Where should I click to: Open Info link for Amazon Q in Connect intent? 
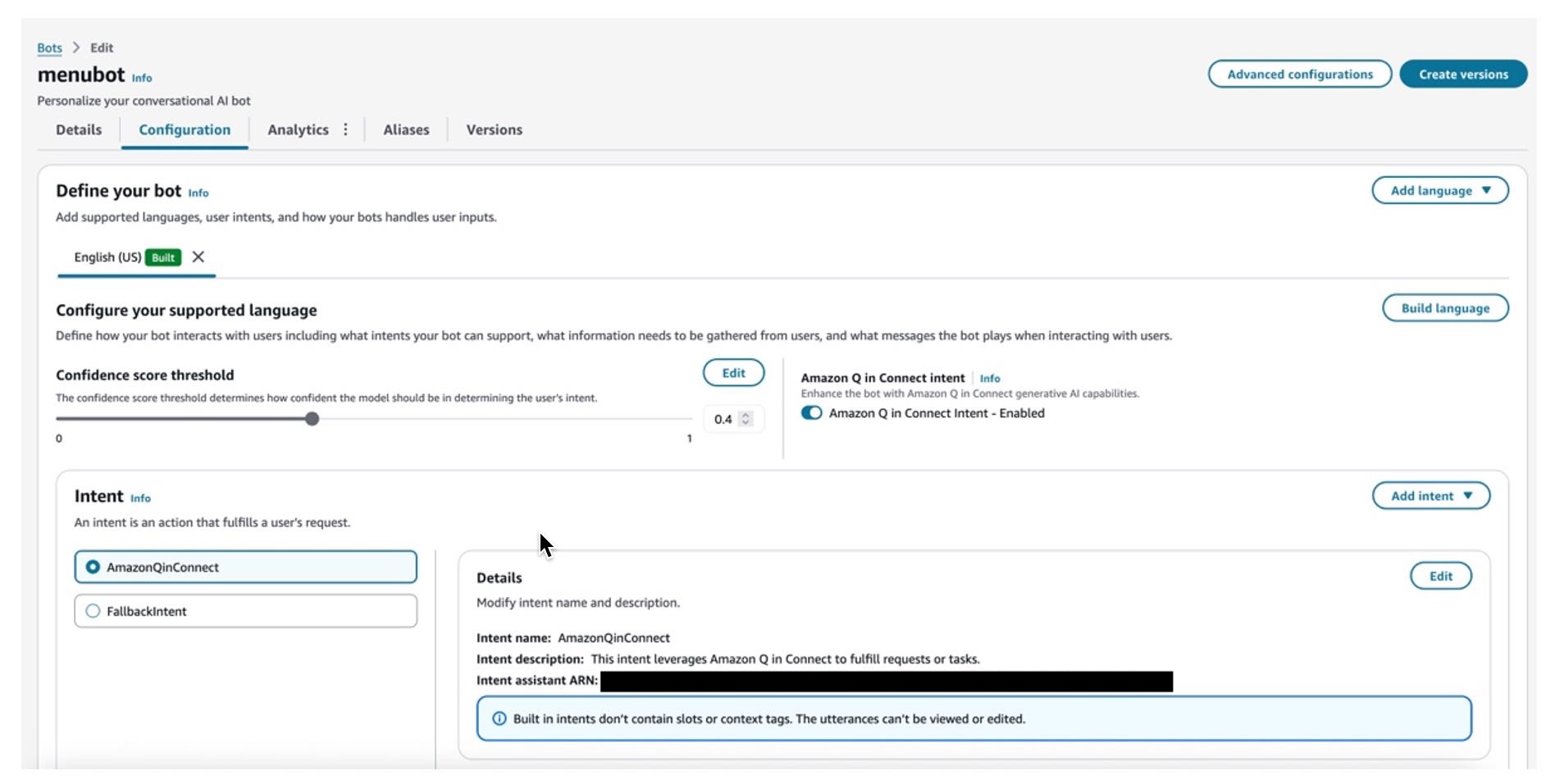tap(989, 379)
